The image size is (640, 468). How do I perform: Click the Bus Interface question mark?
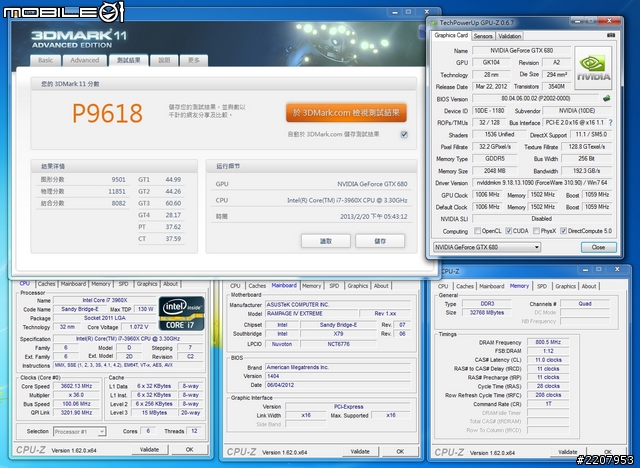click(x=611, y=122)
